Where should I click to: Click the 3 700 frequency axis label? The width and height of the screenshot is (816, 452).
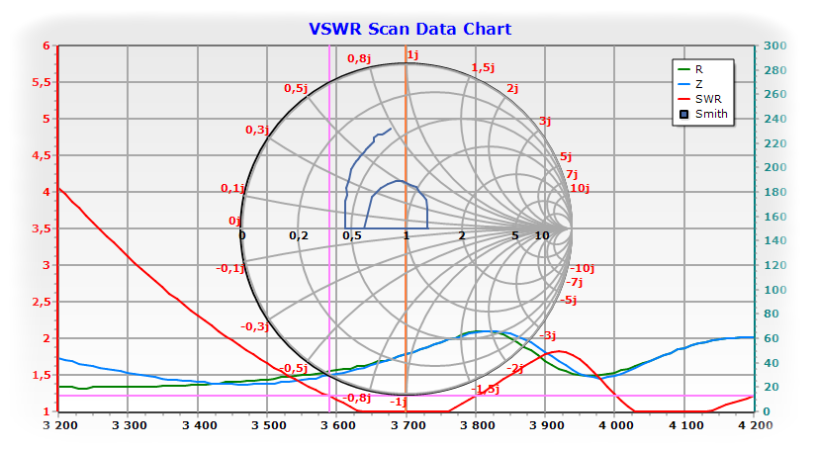[406, 425]
